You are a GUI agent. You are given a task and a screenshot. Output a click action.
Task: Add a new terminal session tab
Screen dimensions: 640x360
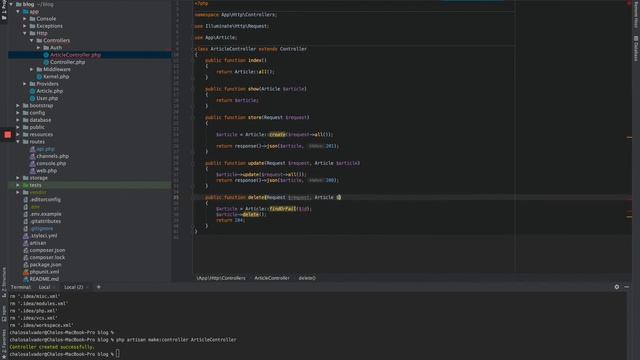coord(98,287)
